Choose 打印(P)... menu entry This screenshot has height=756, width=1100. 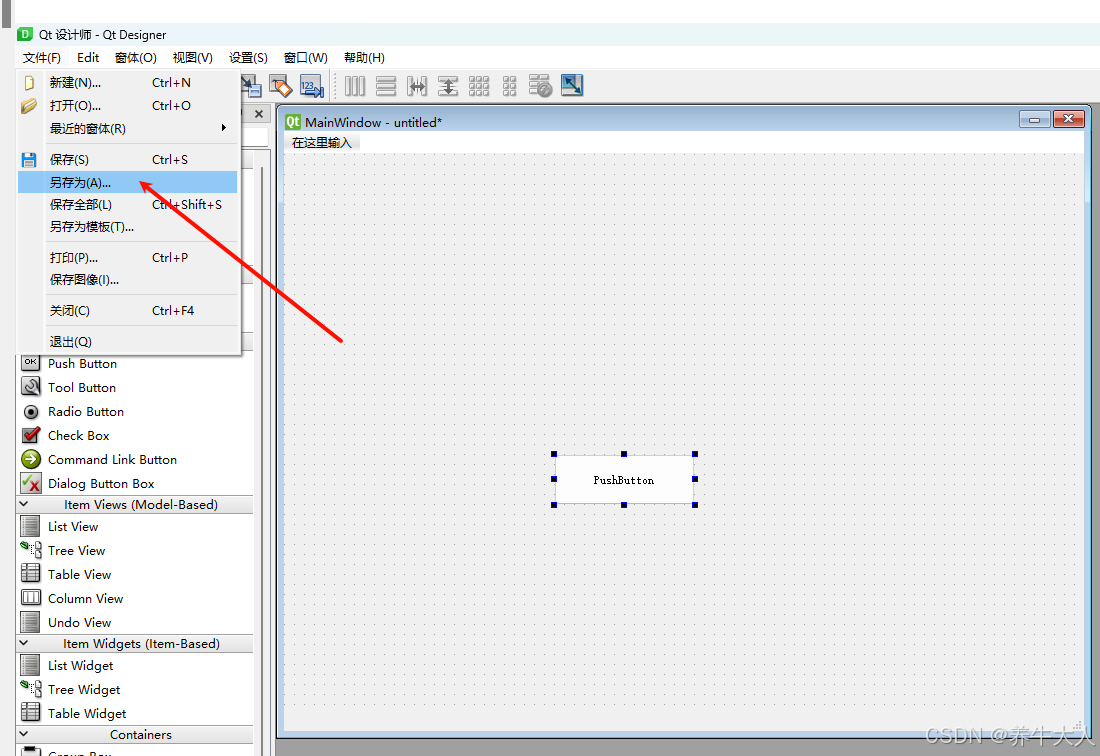tap(128, 257)
